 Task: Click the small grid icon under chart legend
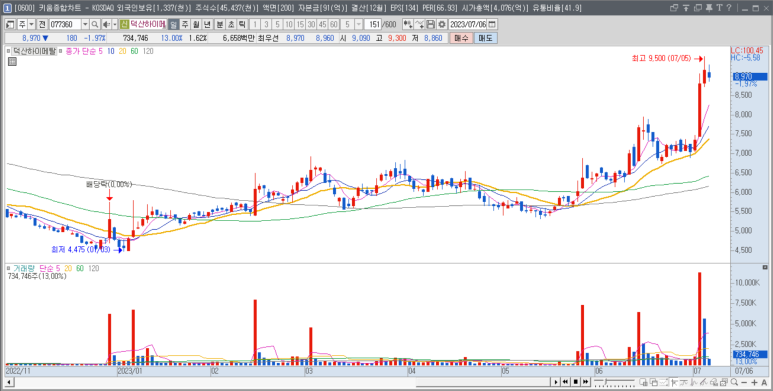(x=12, y=61)
